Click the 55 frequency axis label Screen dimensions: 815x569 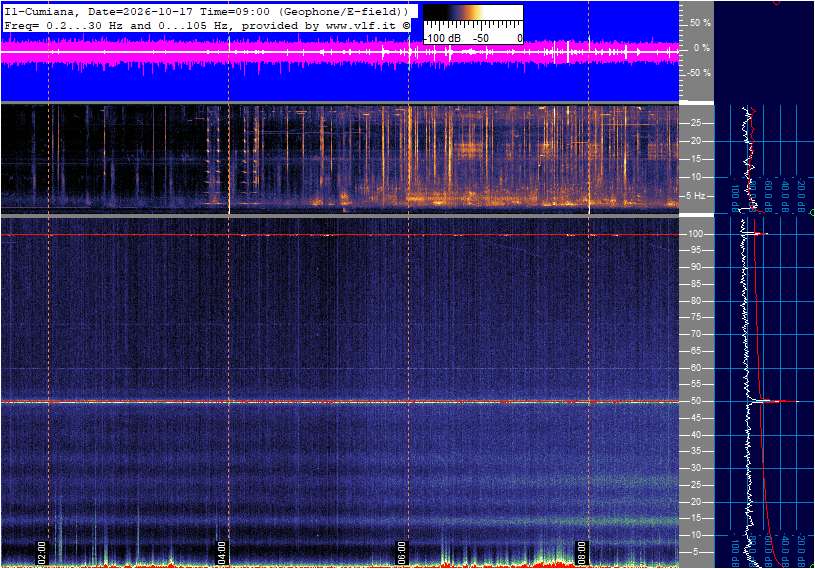point(695,385)
